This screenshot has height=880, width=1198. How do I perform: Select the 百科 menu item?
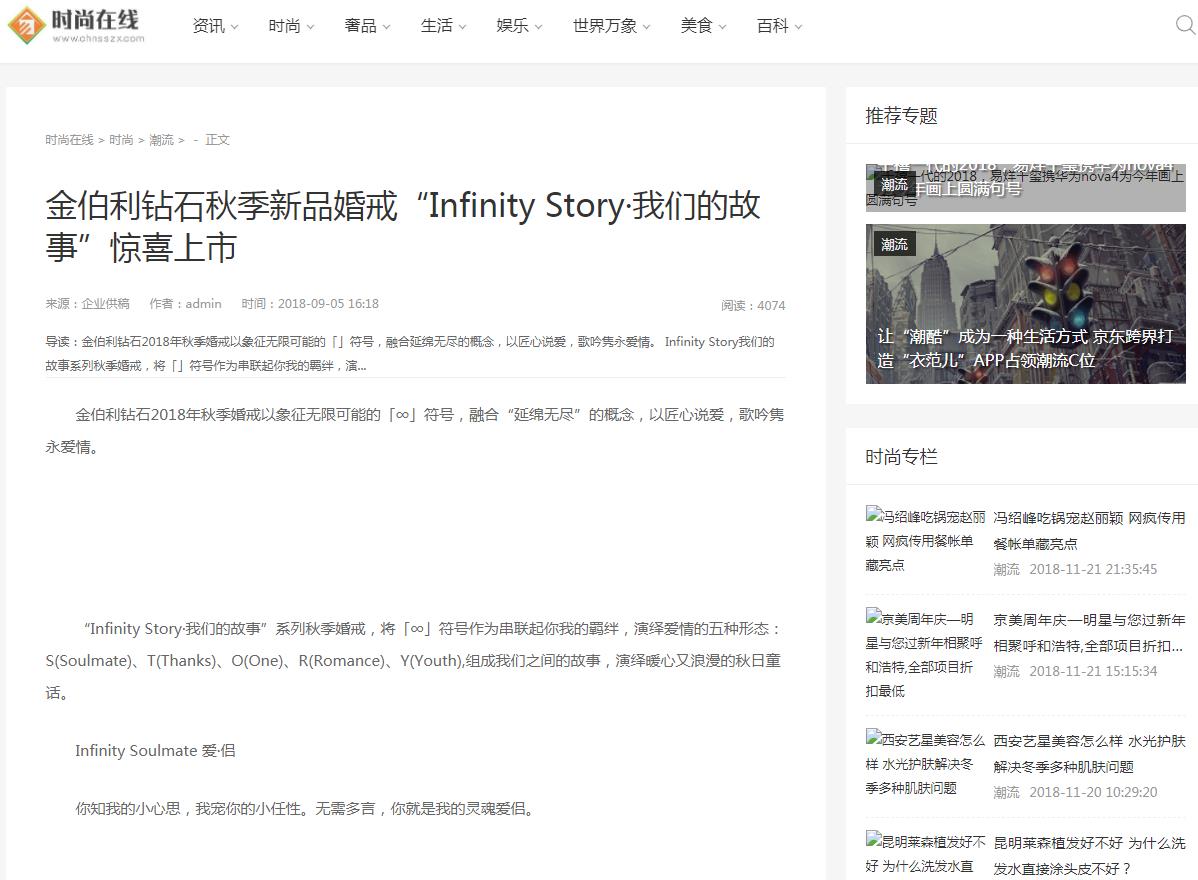[779, 26]
